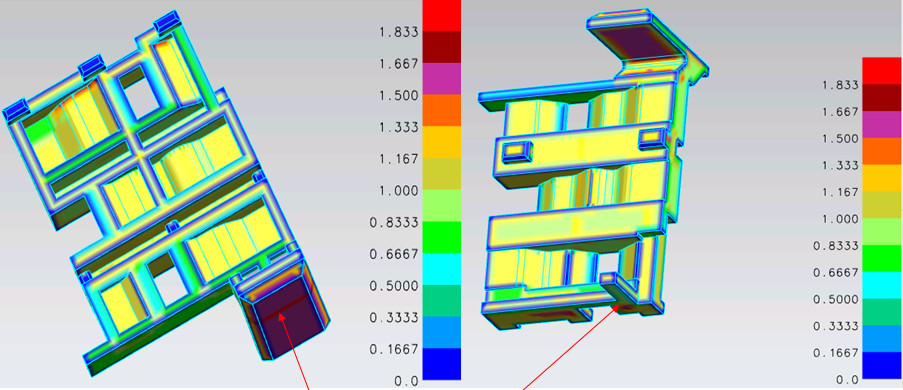903x390 pixels.
Task: Click the red arrow tip on the right model
Action: coord(618,307)
